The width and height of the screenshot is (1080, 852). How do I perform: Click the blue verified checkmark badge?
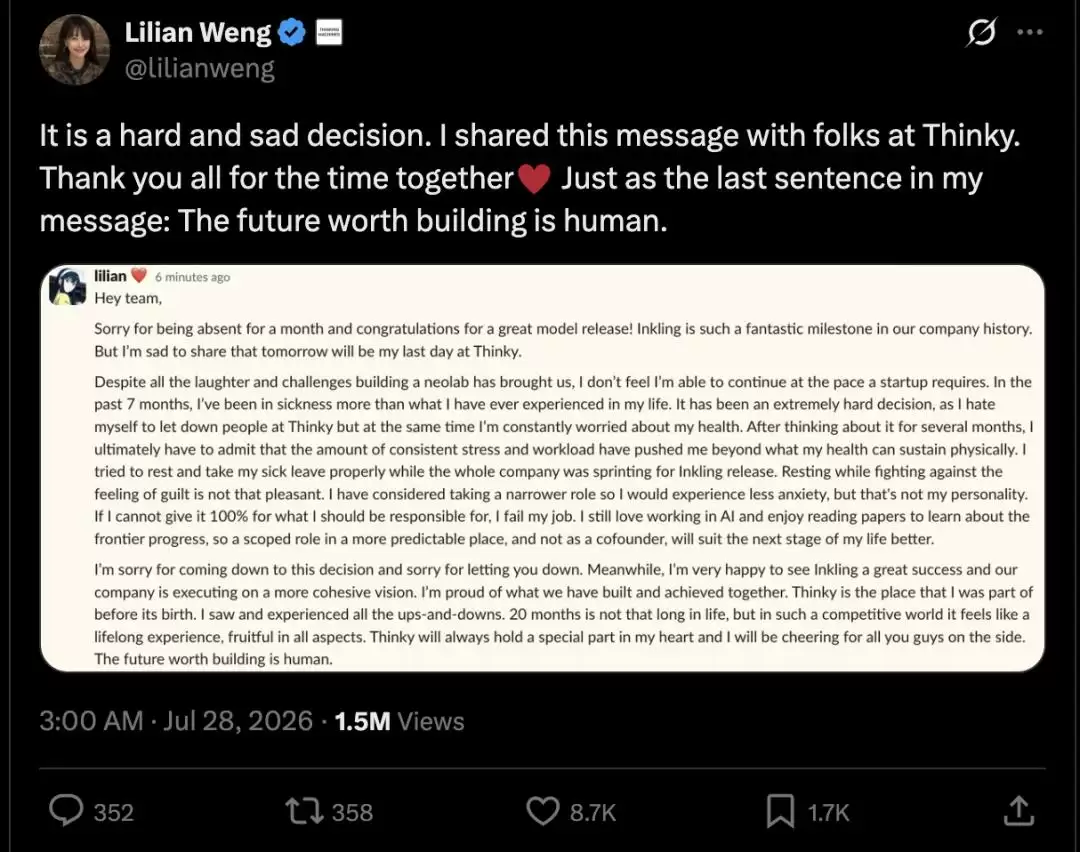(x=292, y=32)
